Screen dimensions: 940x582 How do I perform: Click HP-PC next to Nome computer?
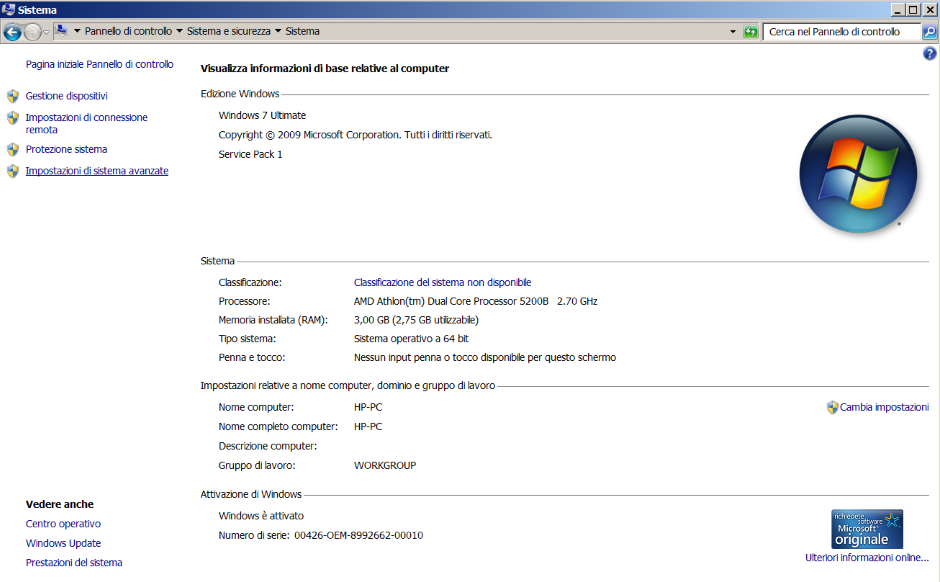pos(367,407)
